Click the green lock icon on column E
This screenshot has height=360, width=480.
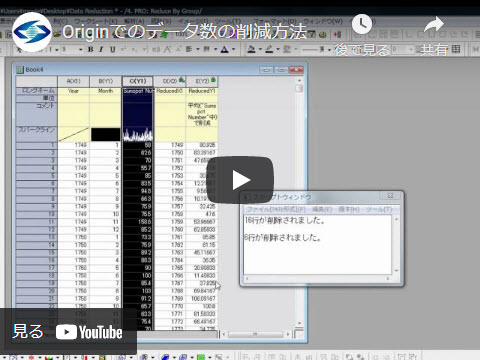(213, 80)
